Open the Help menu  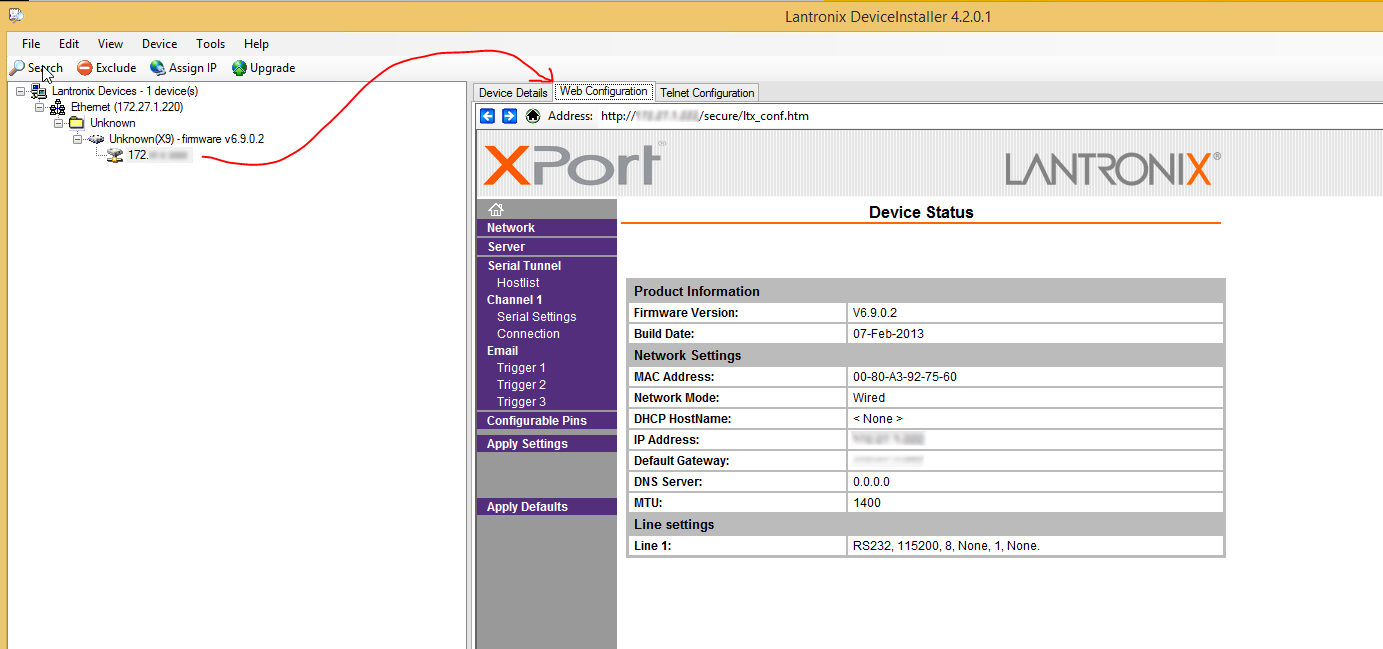point(257,44)
